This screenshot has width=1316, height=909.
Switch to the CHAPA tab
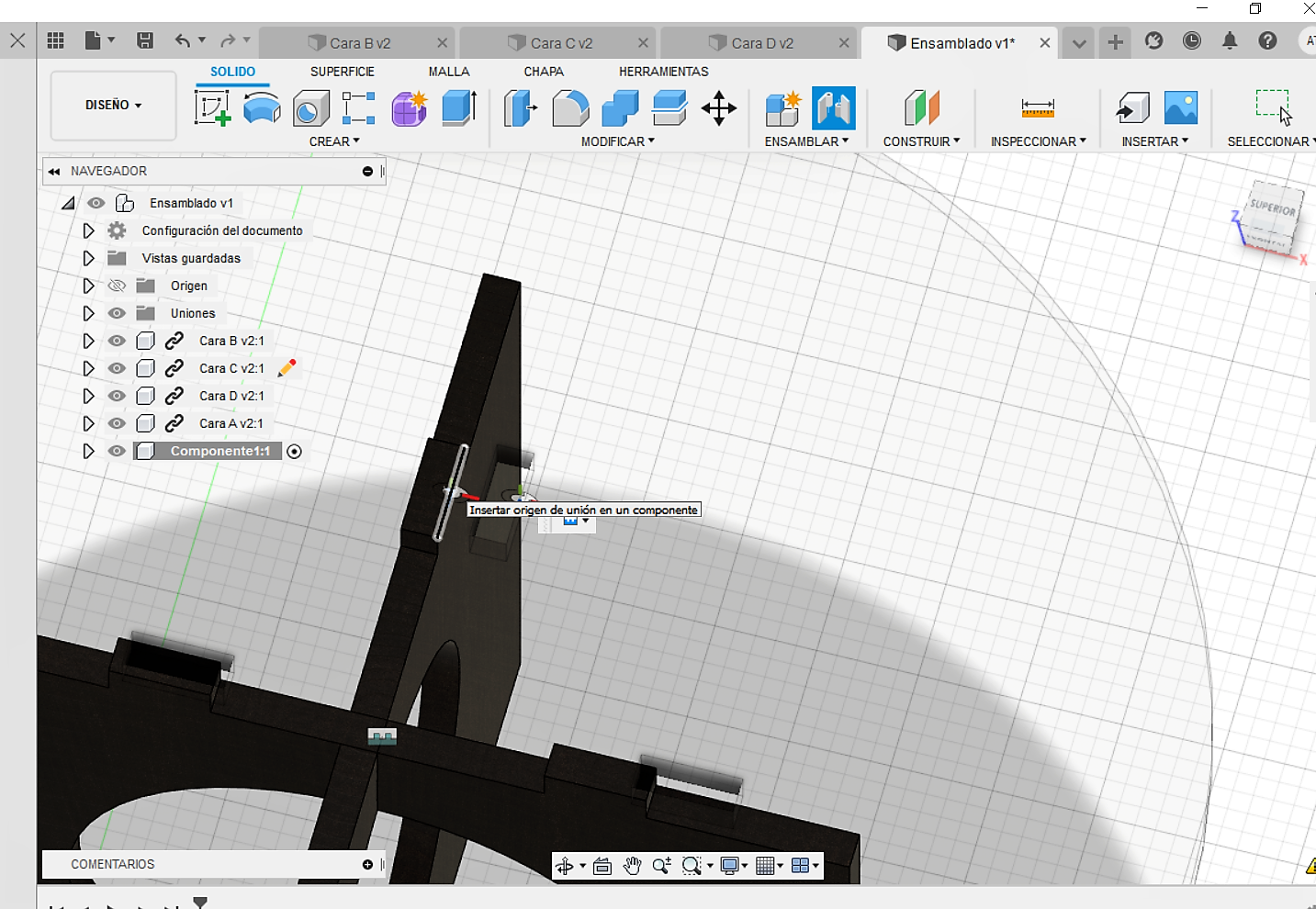(x=544, y=72)
